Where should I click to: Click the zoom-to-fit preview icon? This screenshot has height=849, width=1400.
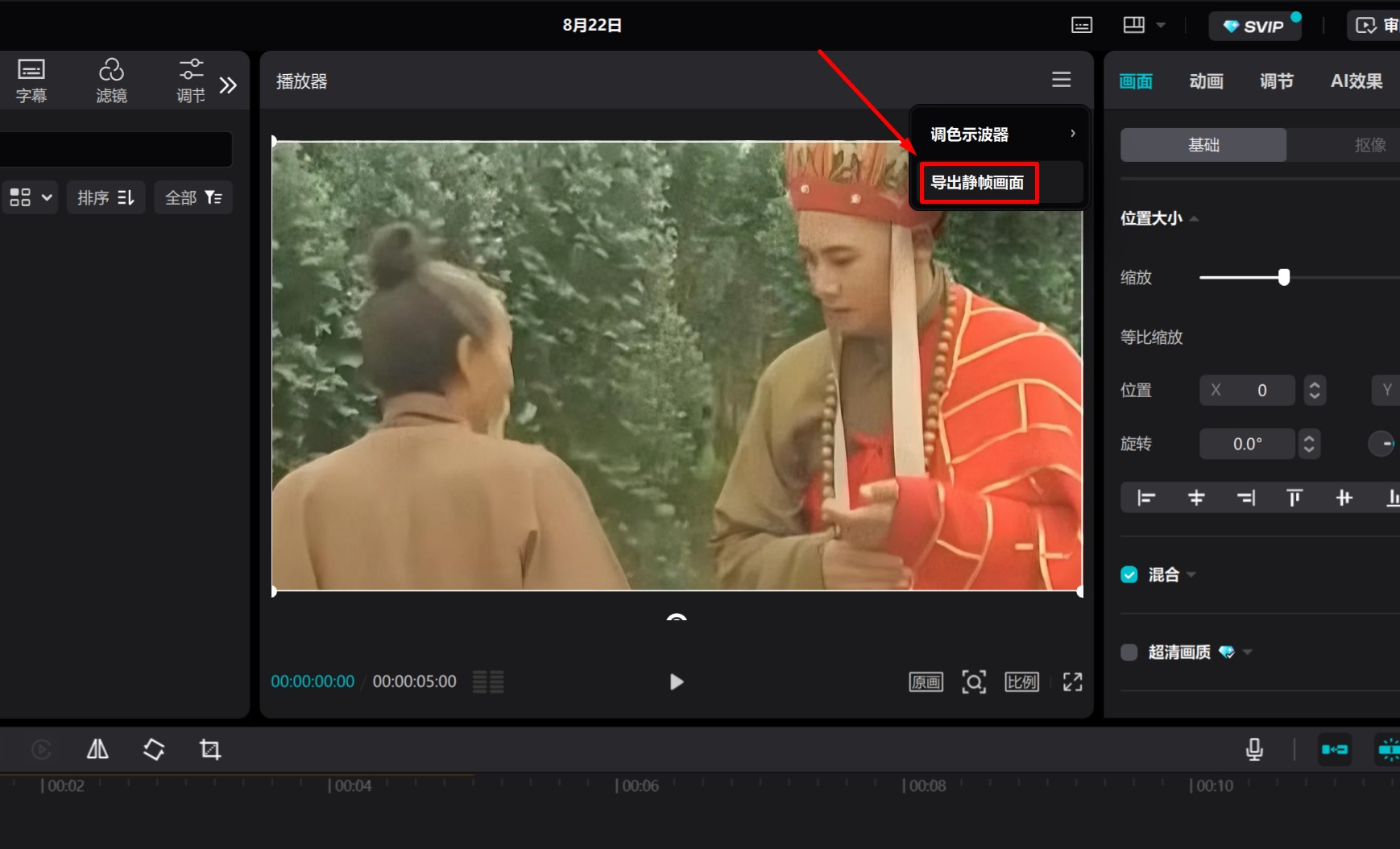tap(974, 682)
